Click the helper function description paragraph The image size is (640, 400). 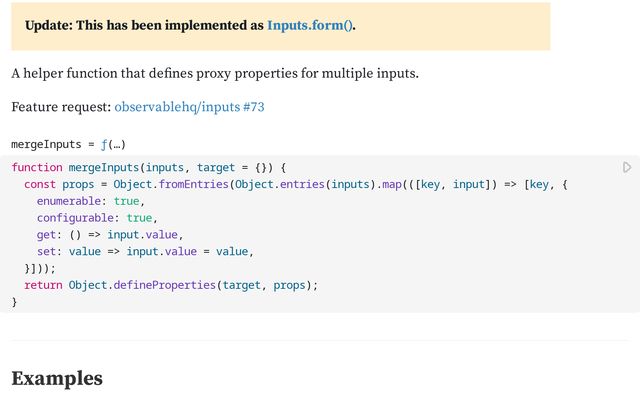(215, 74)
